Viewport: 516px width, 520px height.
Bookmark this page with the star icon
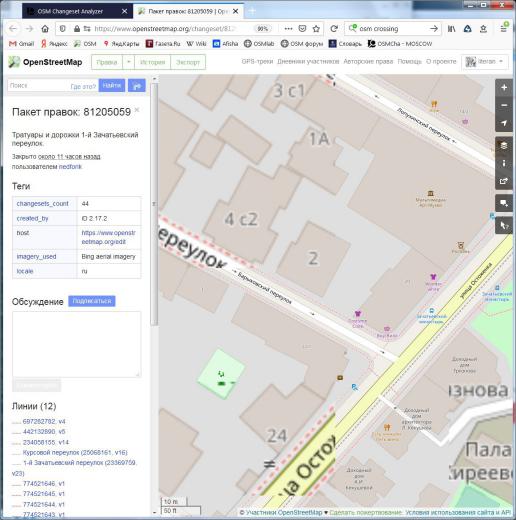pyautogui.click(x=316, y=29)
